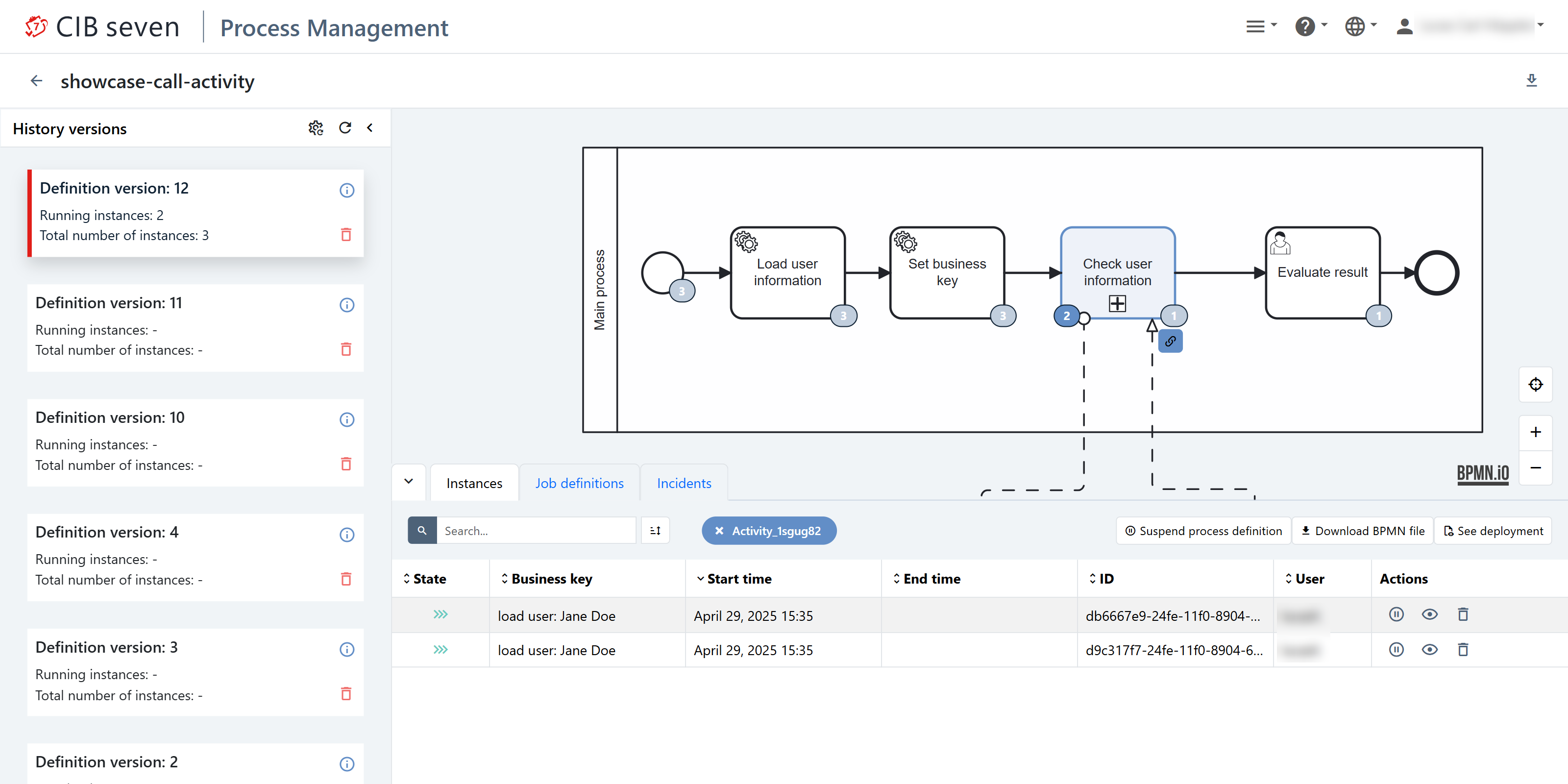Zoom in the BPMN diagram
1568x784 pixels.
1535,432
